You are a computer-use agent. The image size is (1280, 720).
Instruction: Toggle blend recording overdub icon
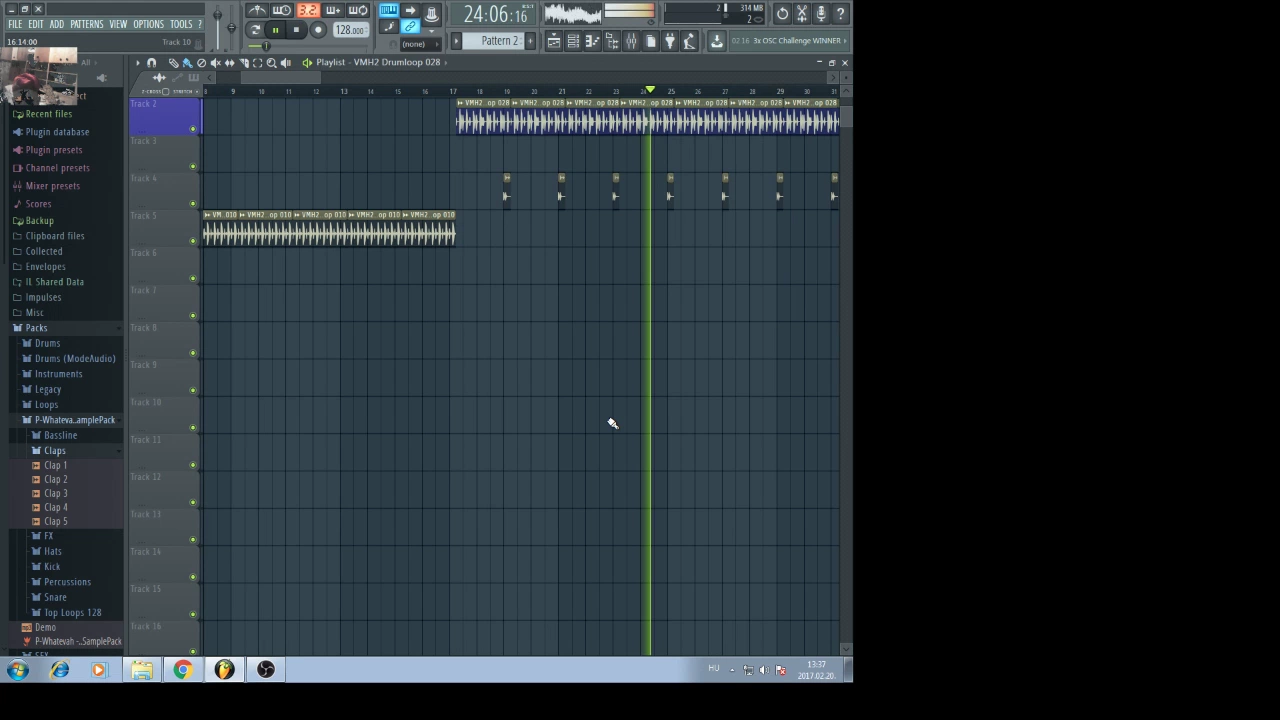(332, 10)
